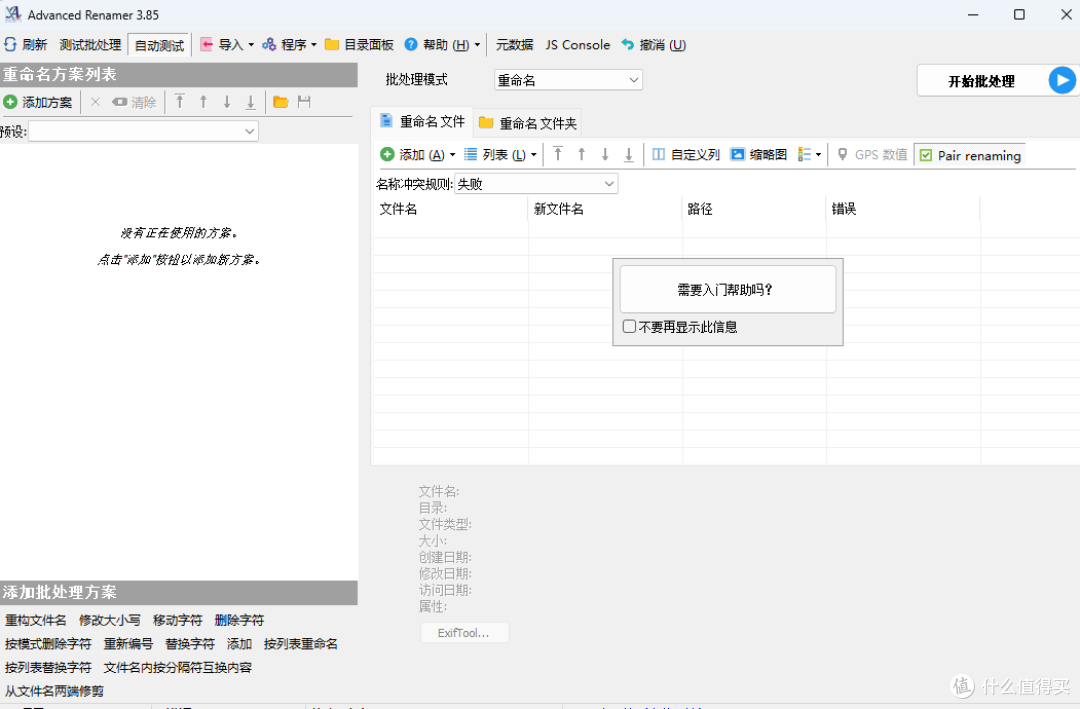Click 需要入门帮助吗? button
Screen dimensions: 1080x709
728,289
